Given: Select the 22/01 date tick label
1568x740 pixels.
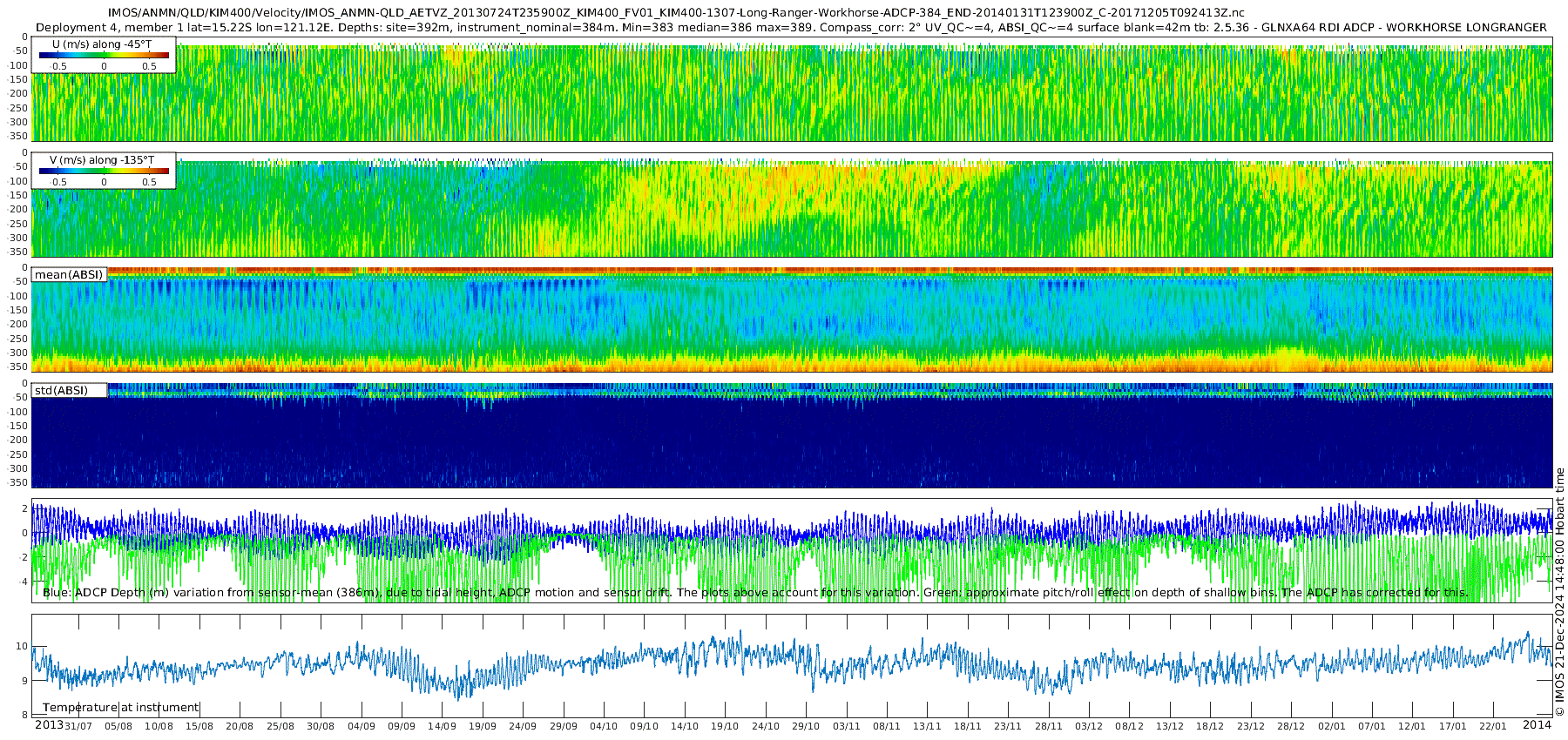Looking at the screenshot, I should pyautogui.click(x=1493, y=726).
